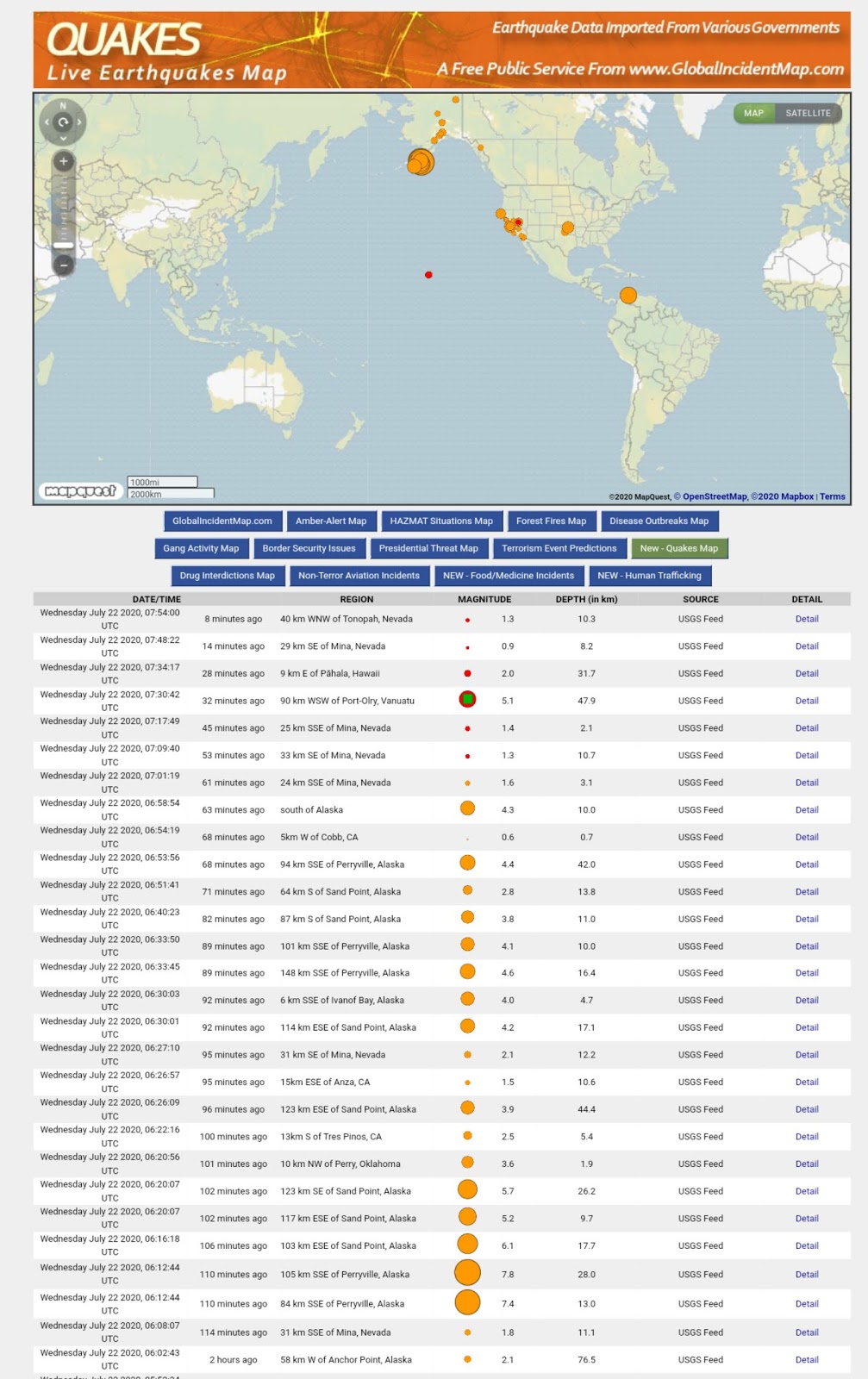Click the REGION column header
Screen dimensions: 868x1379
click(x=357, y=599)
